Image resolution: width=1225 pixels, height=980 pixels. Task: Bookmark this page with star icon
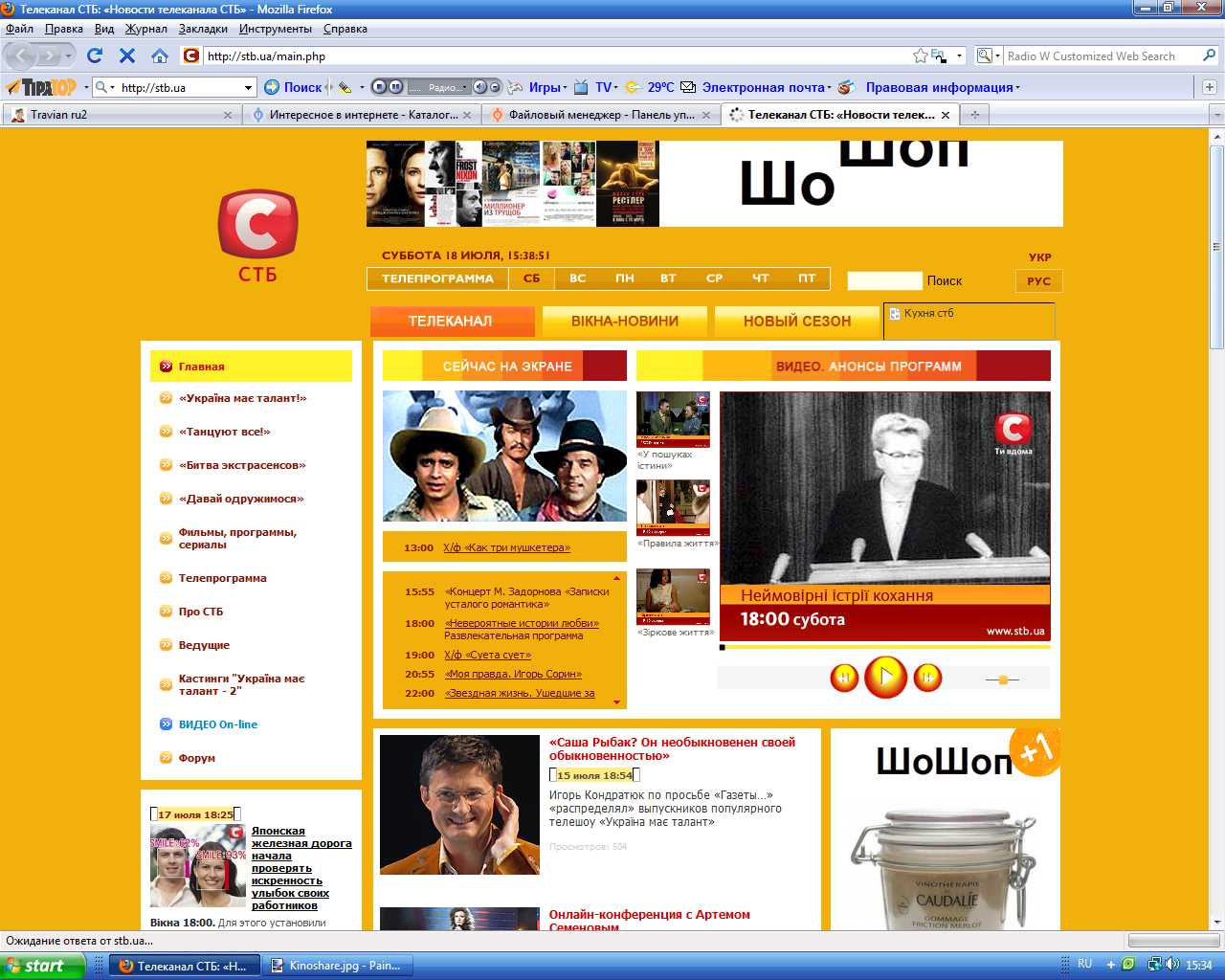(920, 56)
